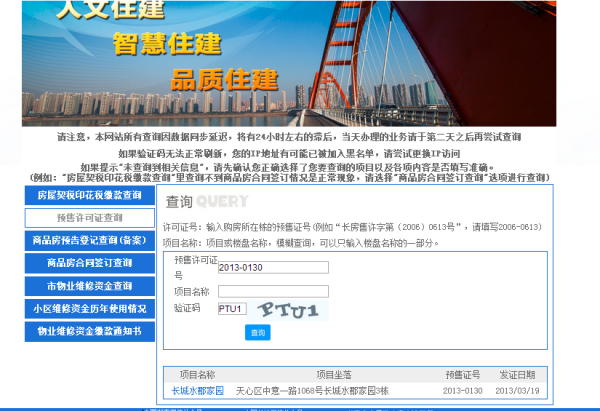Image resolution: width=600 pixels, height=411 pixels.
Task: Select 小区维修资金历年使用情况 menu item
Action: (x=90, y=309)
